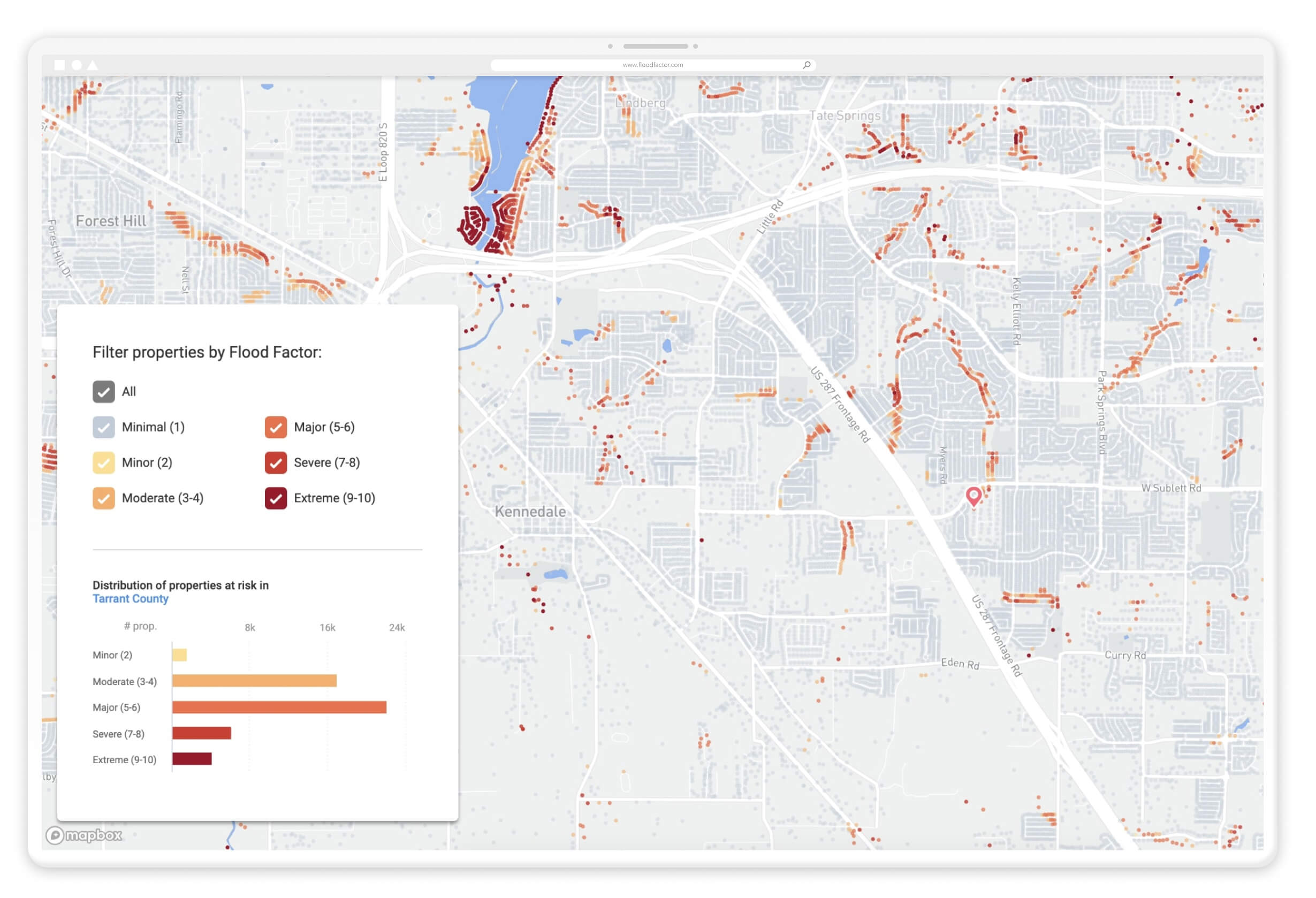Toggle the Minor (2) checkbox
The width and height of the screenshot is (1316, 898).
[x=104, y=462]
